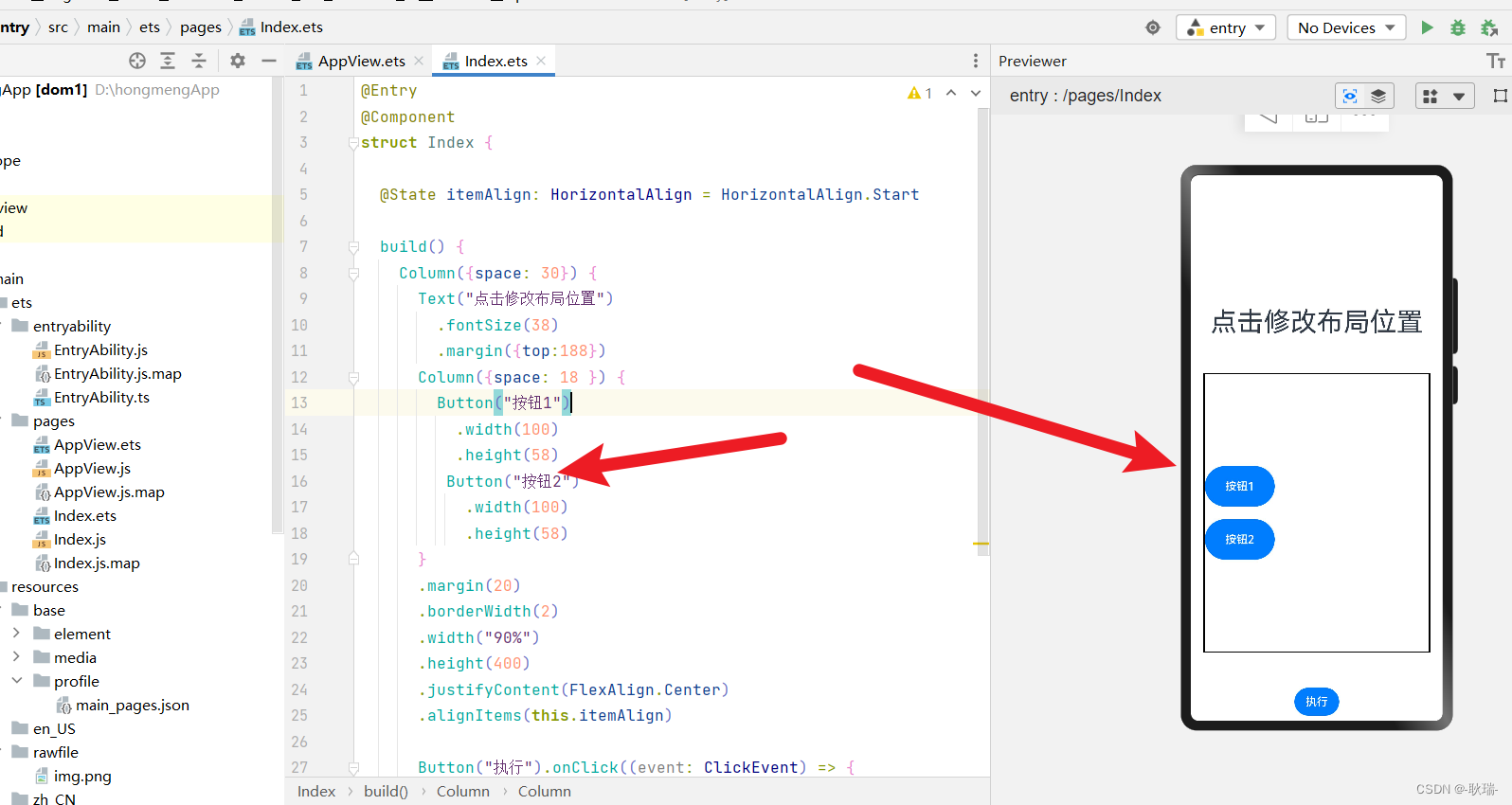
Task: Toggle previewer inspector eye mode
Action: [x=1350, y=96]
